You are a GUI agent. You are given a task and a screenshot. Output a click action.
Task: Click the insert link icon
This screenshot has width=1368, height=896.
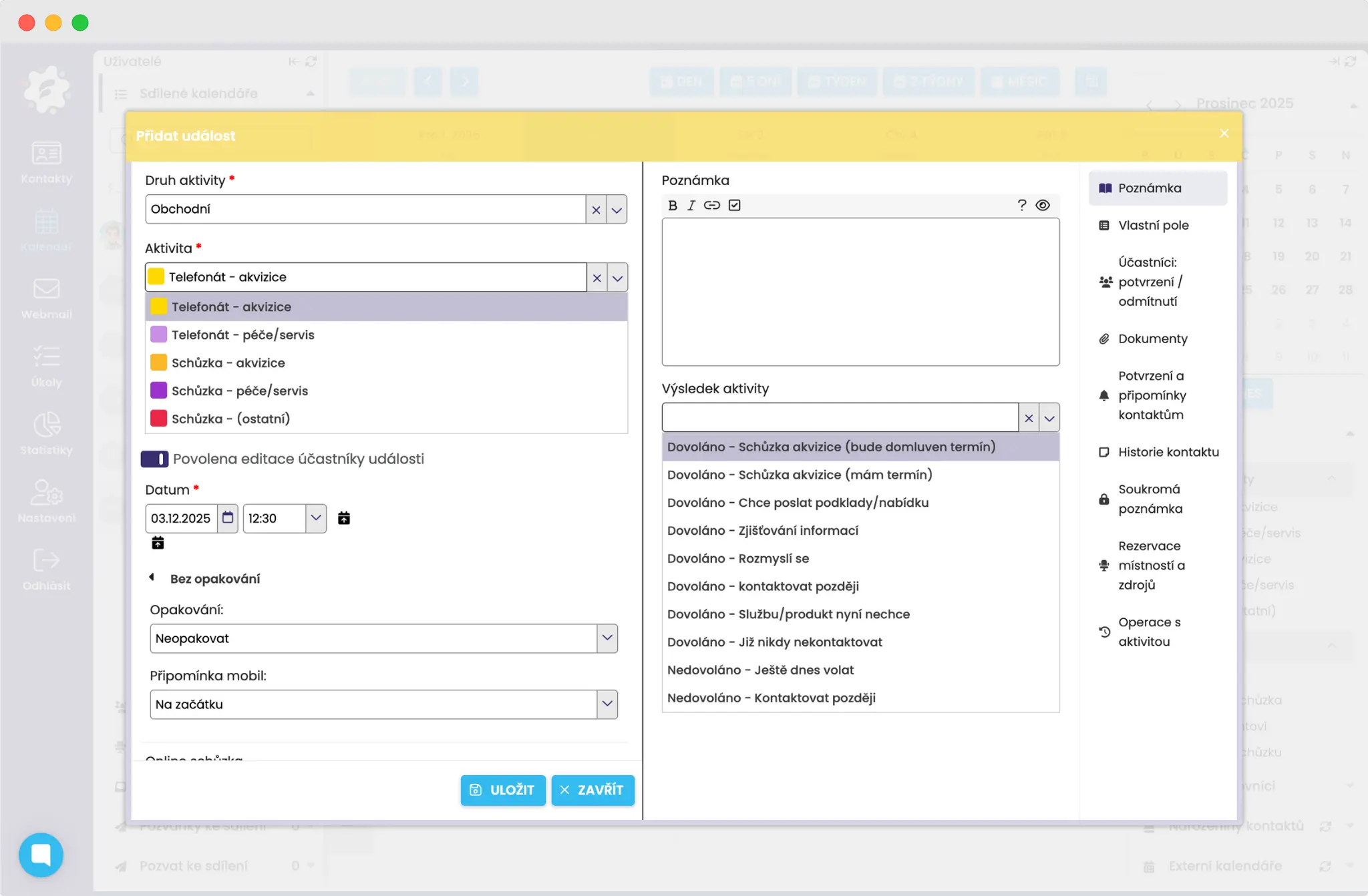(x=712, y=206)
